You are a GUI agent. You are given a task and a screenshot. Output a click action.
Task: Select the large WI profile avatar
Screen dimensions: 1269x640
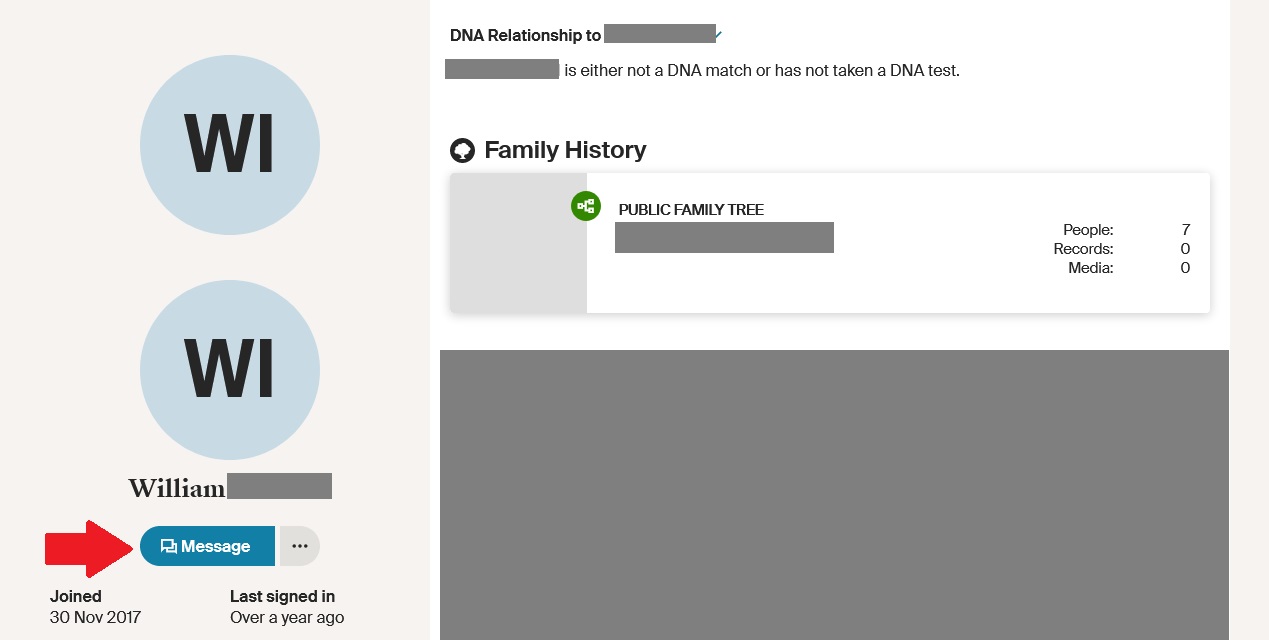pyautogui.click(x=229, y=370)
